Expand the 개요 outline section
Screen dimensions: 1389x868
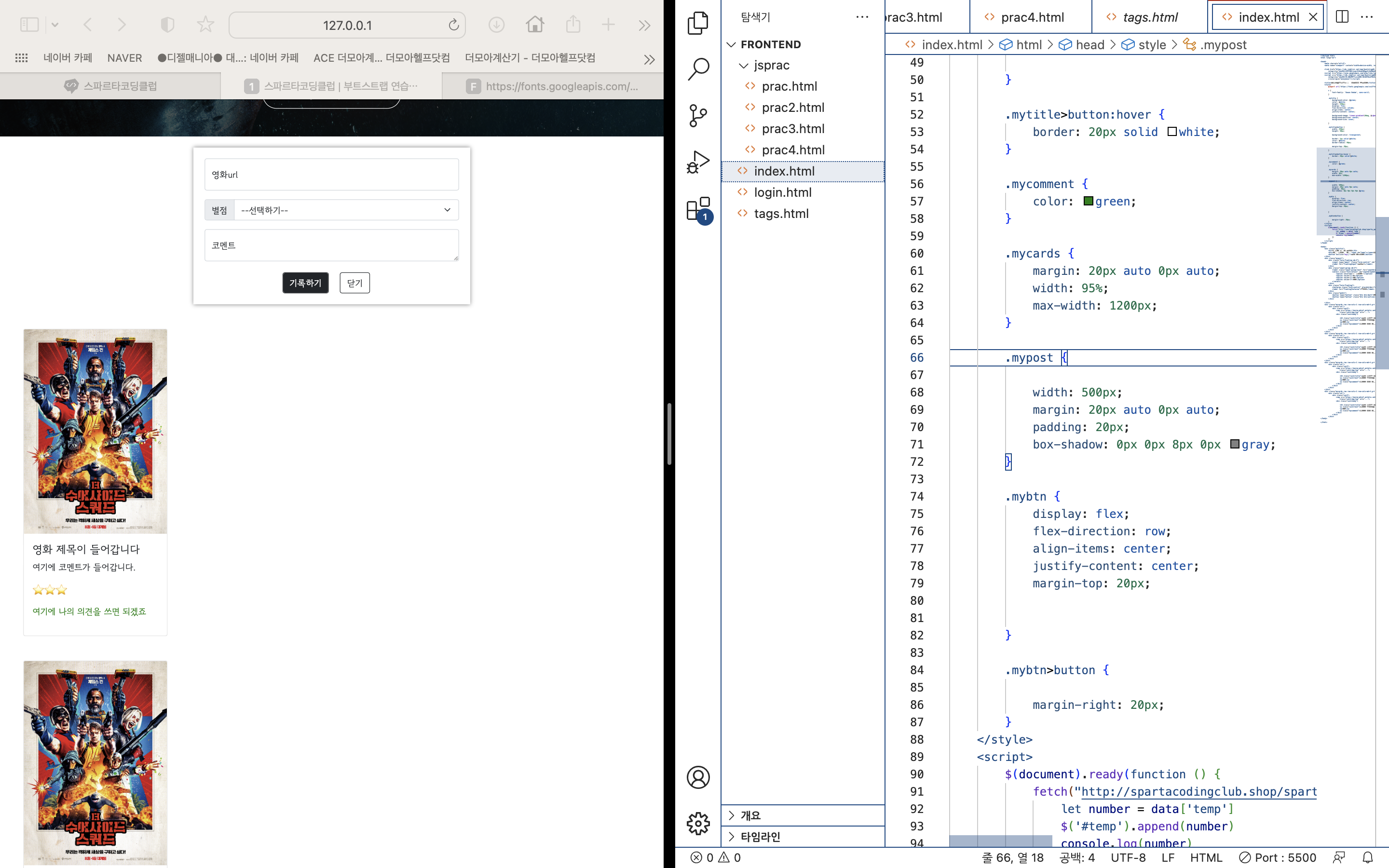coord(803,815)
